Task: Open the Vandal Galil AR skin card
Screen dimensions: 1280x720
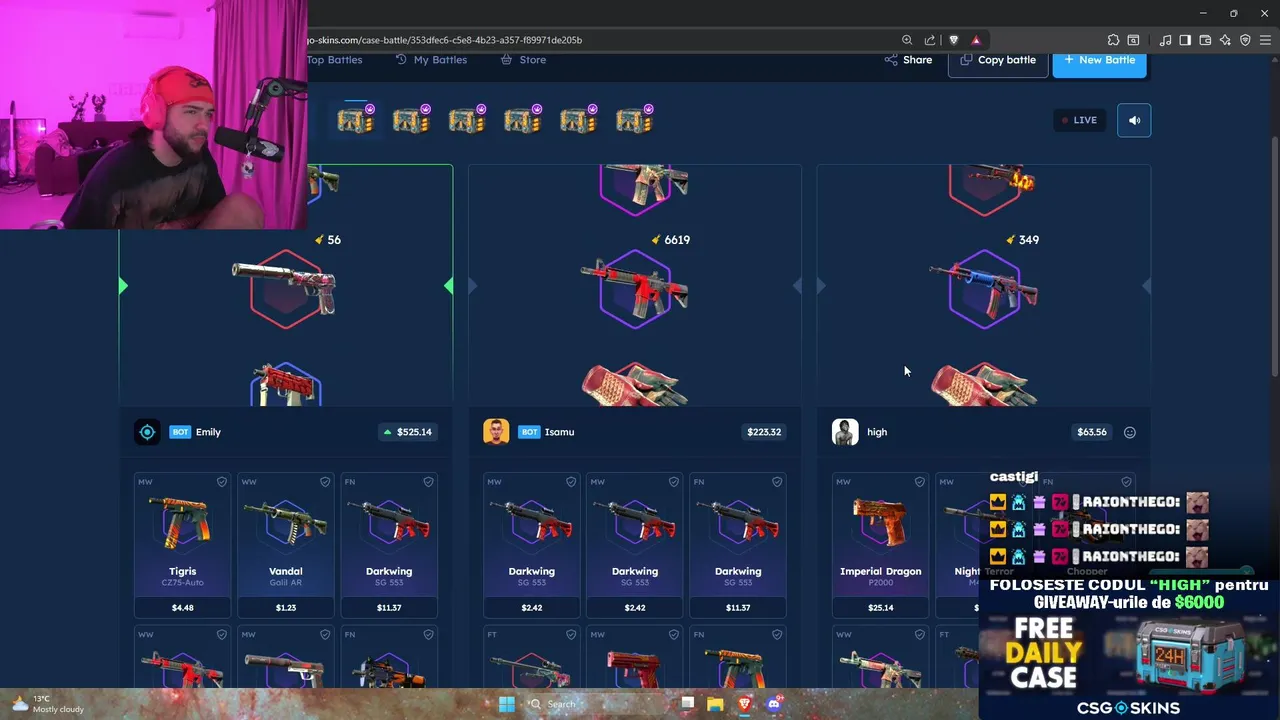Action: coord(286,545)
